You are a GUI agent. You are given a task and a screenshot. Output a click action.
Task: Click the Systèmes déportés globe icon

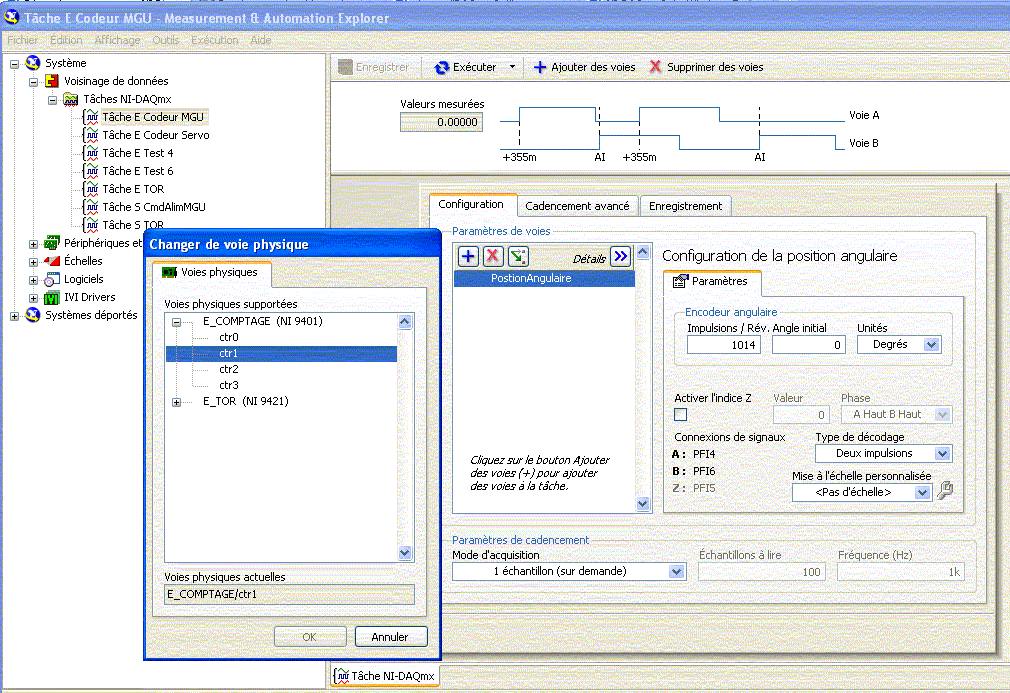click(x=33, y=315)
